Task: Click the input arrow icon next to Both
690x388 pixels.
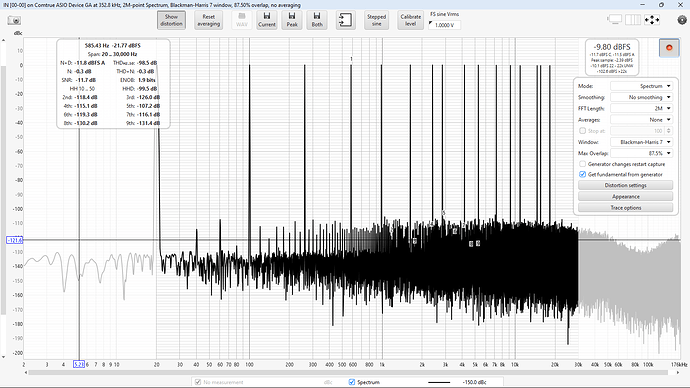Action: pos(345,20)
